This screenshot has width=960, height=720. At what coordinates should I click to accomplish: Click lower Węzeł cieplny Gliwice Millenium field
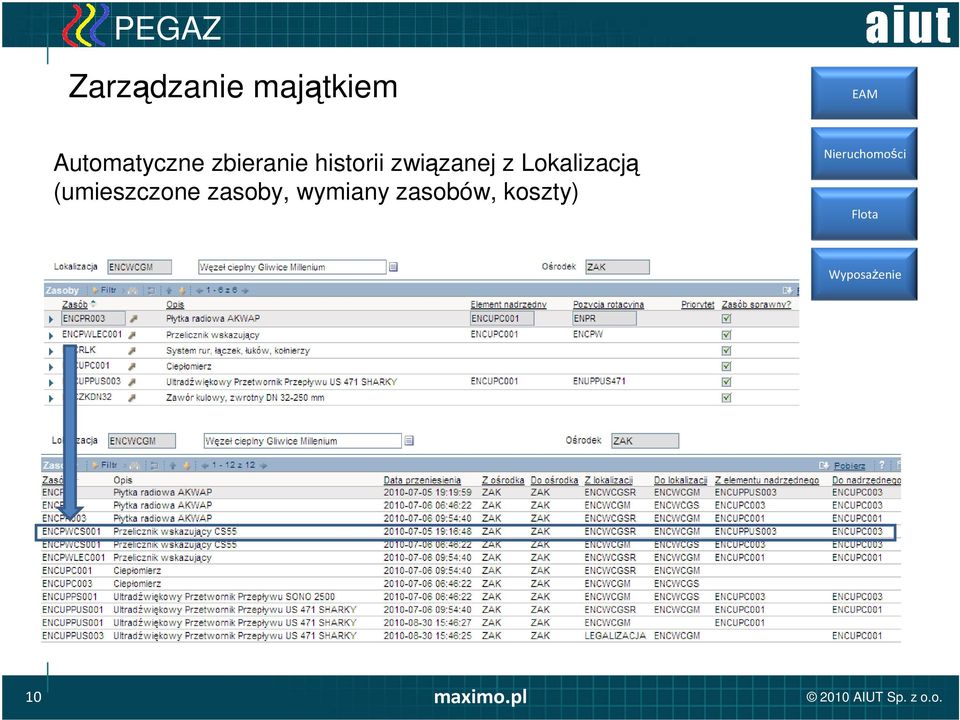click(x=302, y=441)
